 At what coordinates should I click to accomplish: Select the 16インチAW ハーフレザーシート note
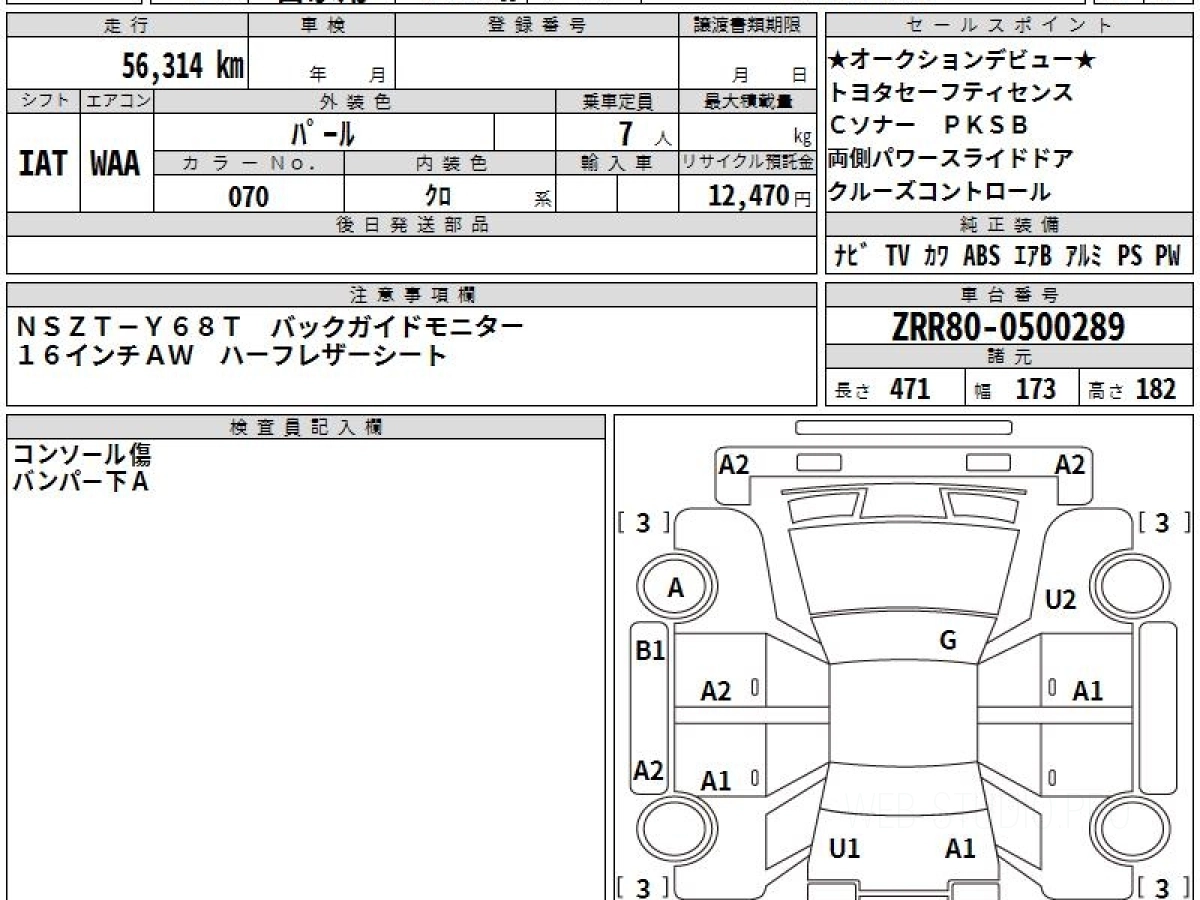tap(231, 355)
